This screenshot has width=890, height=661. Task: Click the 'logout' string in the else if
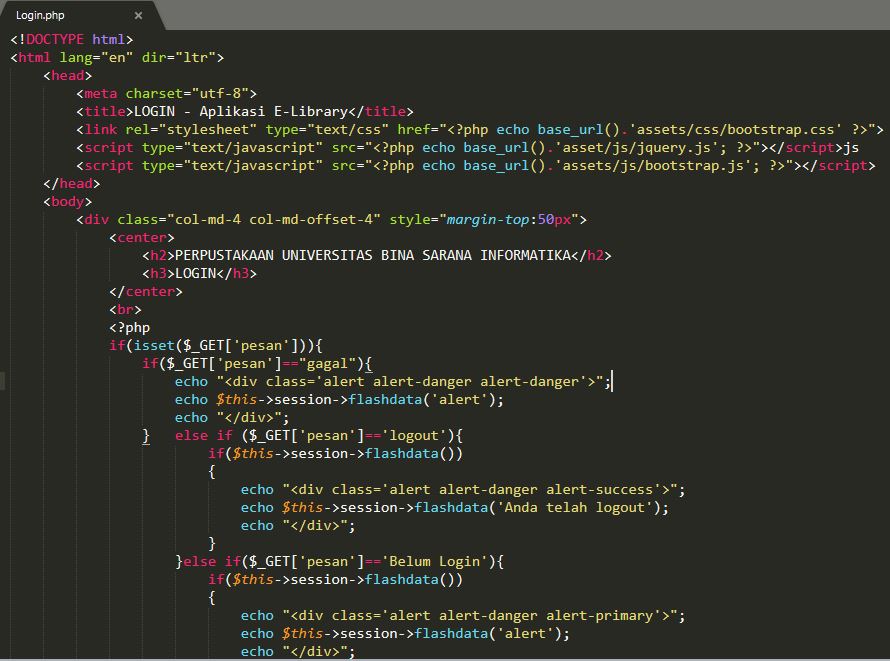414,436
